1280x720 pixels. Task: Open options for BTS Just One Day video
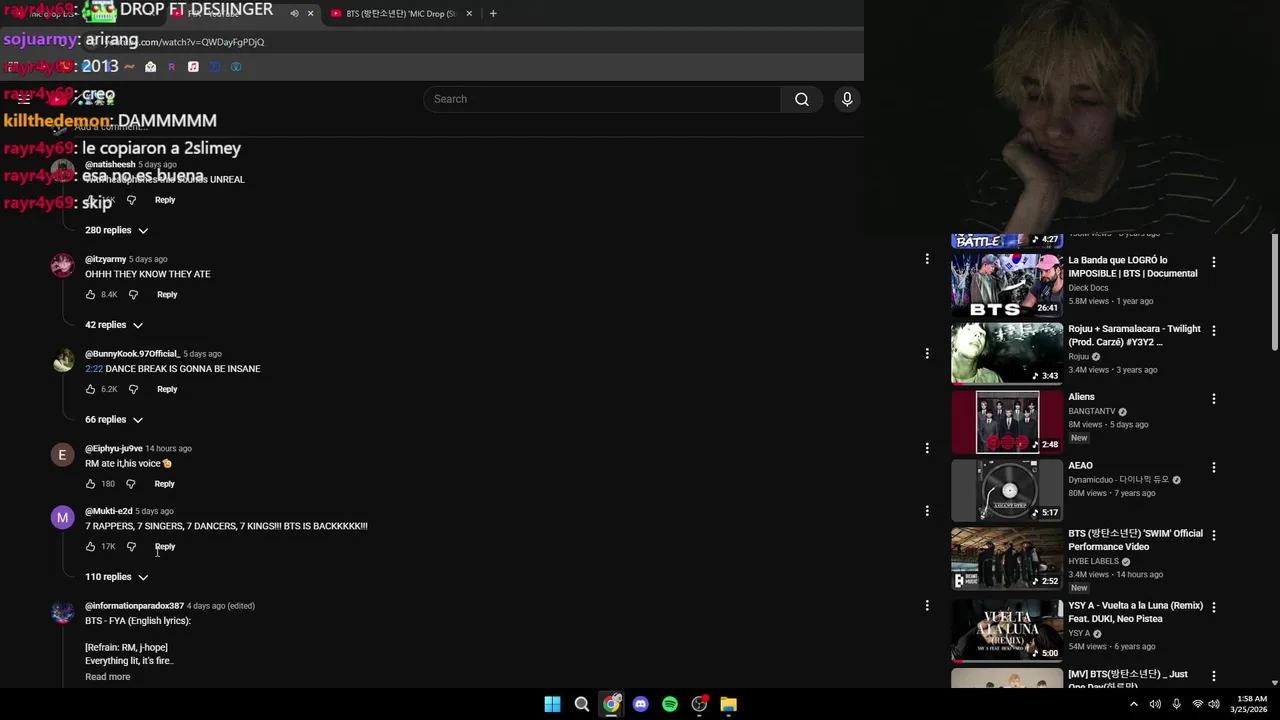1214,676
